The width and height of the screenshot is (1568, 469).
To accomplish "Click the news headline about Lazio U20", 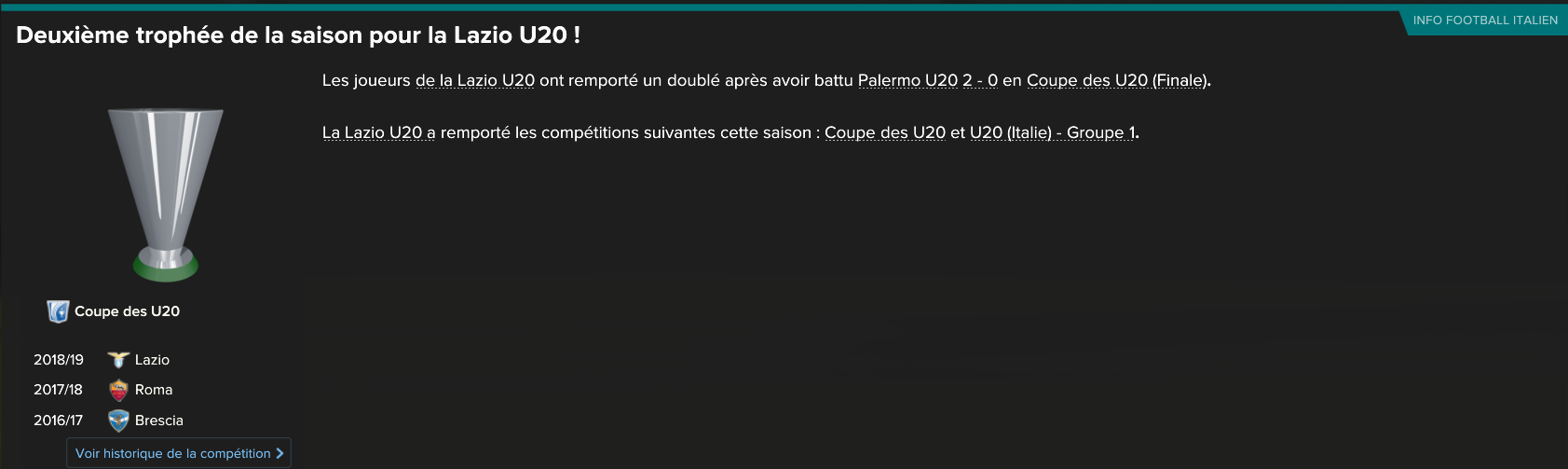I will click(x=298, y=35).
